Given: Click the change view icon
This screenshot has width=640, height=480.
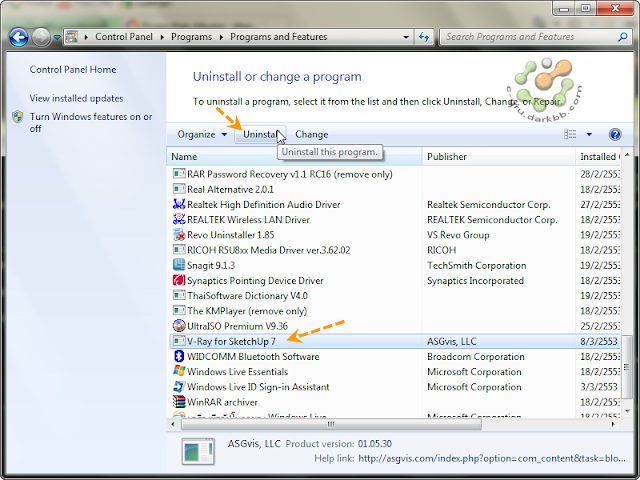Looking at the screenshot, I should (570, 134).
